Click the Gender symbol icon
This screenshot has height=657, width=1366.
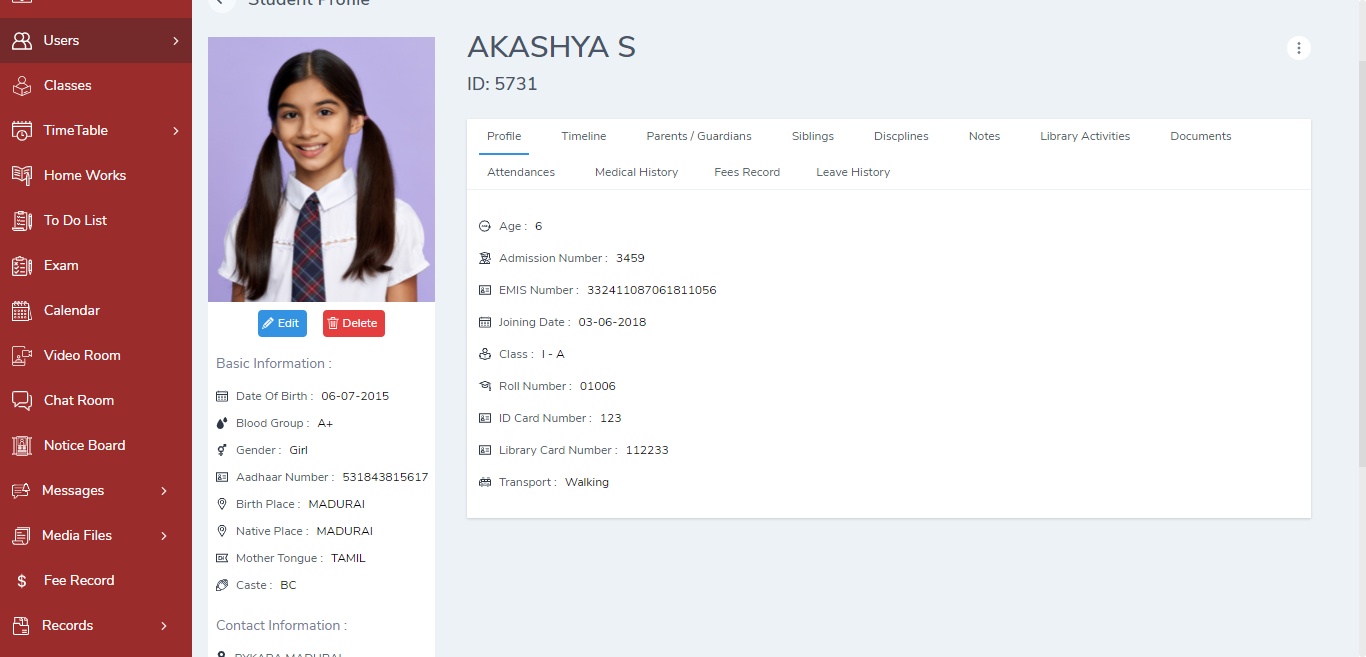[222, 451]
